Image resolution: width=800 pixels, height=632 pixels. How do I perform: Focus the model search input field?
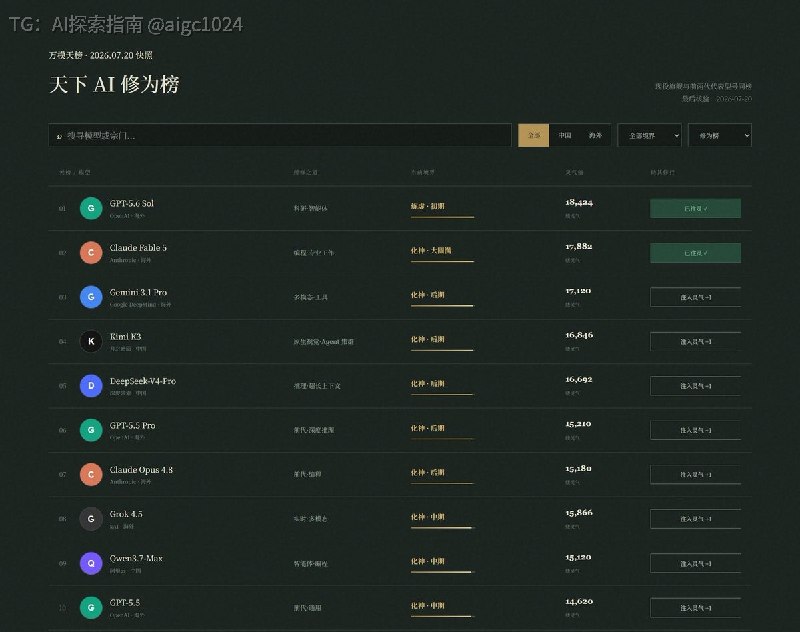[280, 135]
